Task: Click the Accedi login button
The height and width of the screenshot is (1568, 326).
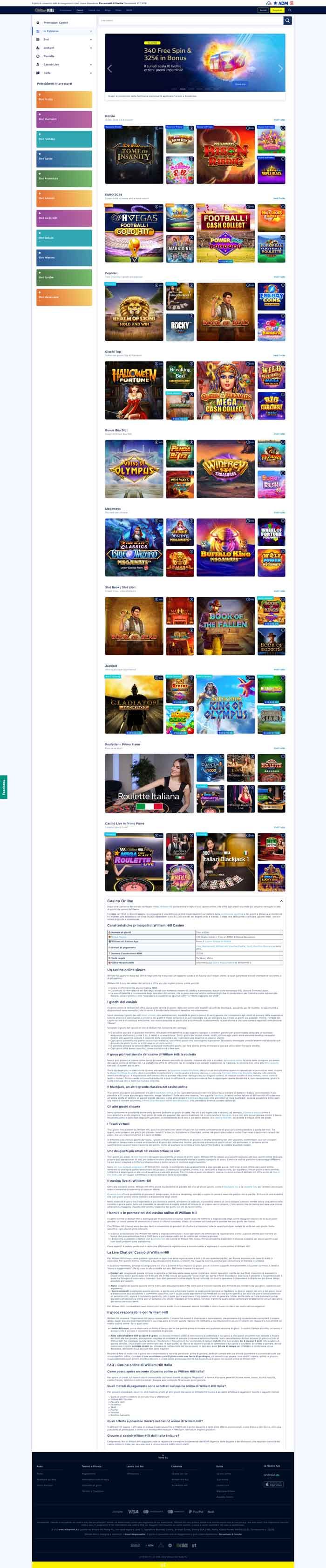Action: click(x=263, y=10)
